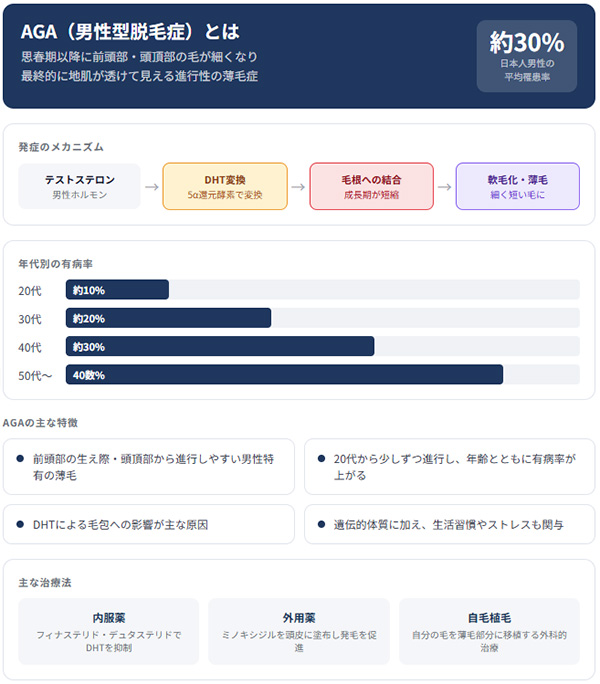The image size is (600, 684).
Task: Click the yellow DHT変換 step box
Action: click(225, 186)
